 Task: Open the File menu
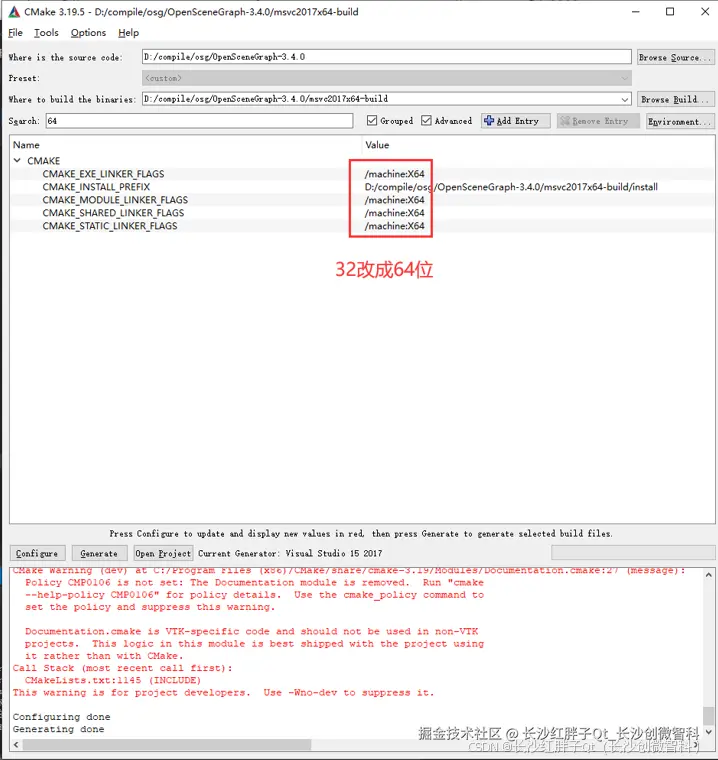click(x=16, y=32)
